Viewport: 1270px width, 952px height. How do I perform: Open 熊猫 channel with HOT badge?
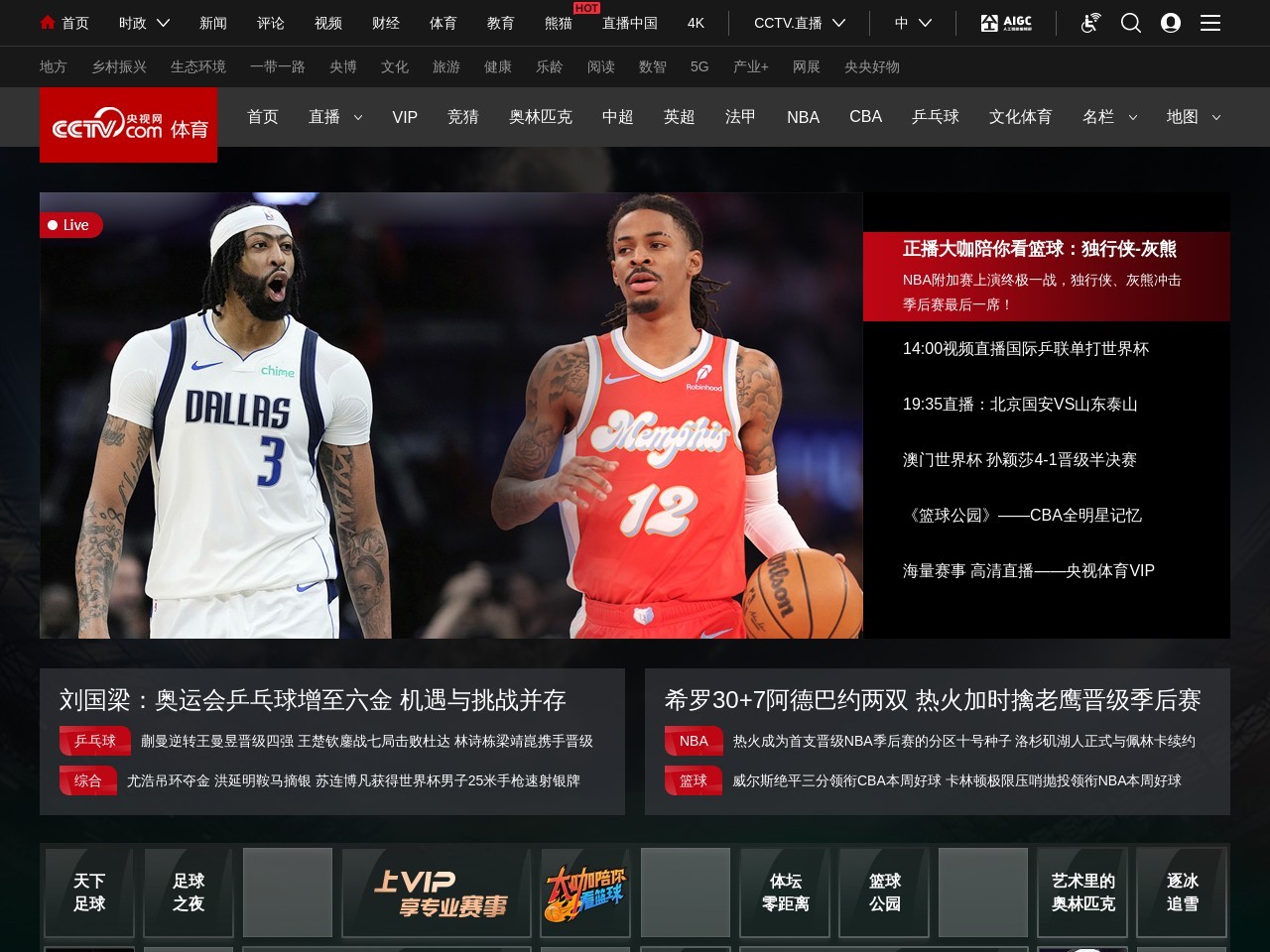pos(559,23)
